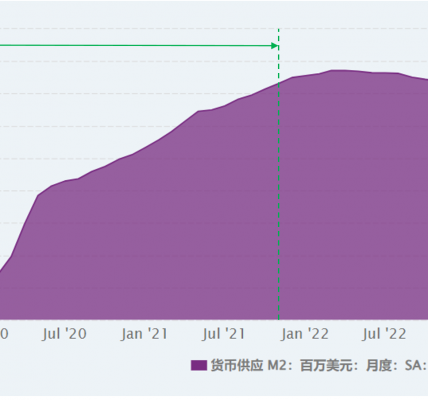Viewport: 428px width, 400px height.
Task: Select the Jan '22 axis label
Action: [x=305, y=334]
